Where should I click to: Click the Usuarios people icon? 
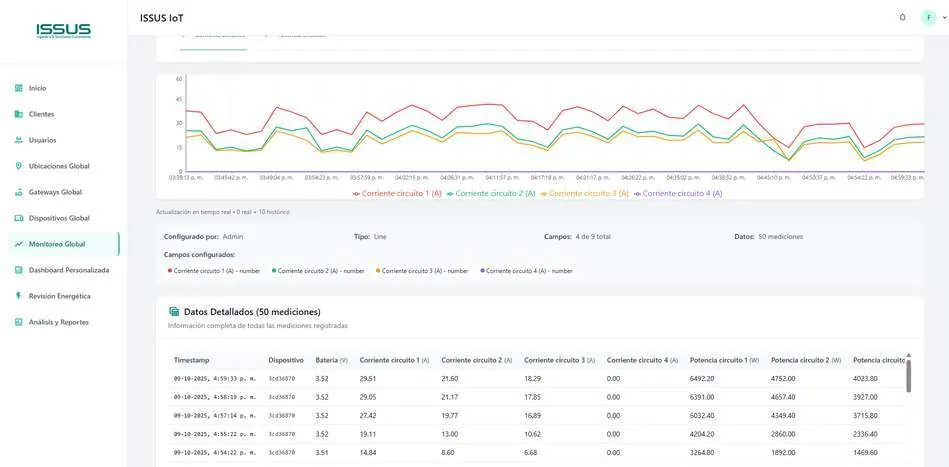pyautogui.click(x=18, y=140)
